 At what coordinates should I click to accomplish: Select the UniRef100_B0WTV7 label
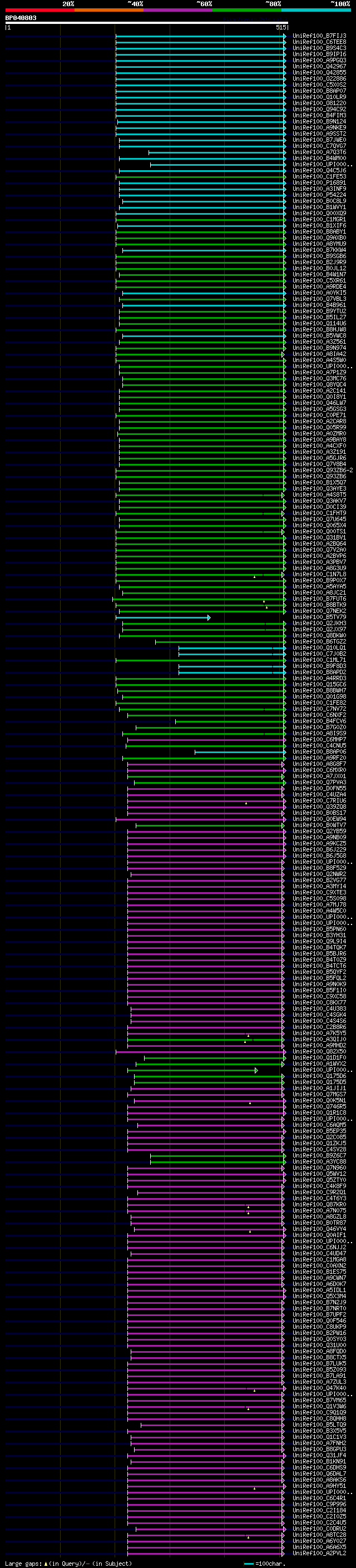319,825
